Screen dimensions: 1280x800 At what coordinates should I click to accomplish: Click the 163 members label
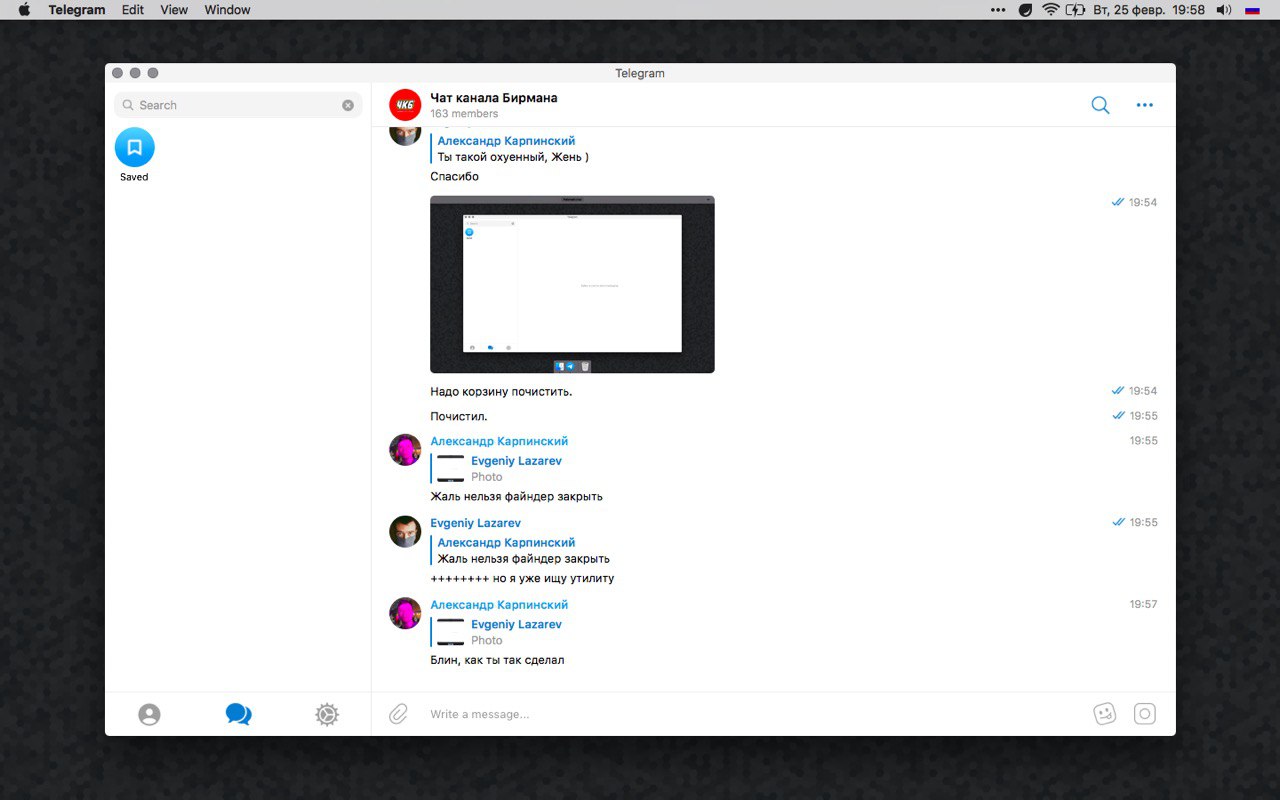point(464,114)
